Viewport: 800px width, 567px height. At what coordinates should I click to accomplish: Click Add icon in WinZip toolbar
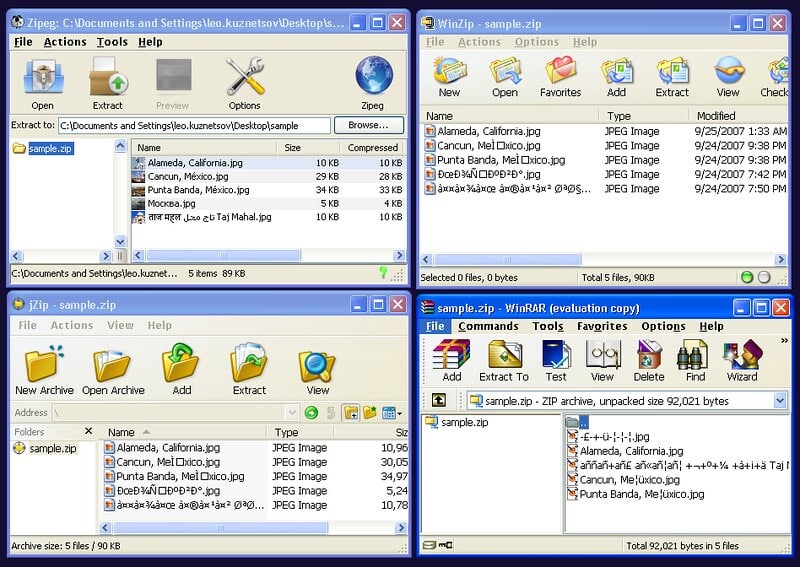[x=616, y=71]
